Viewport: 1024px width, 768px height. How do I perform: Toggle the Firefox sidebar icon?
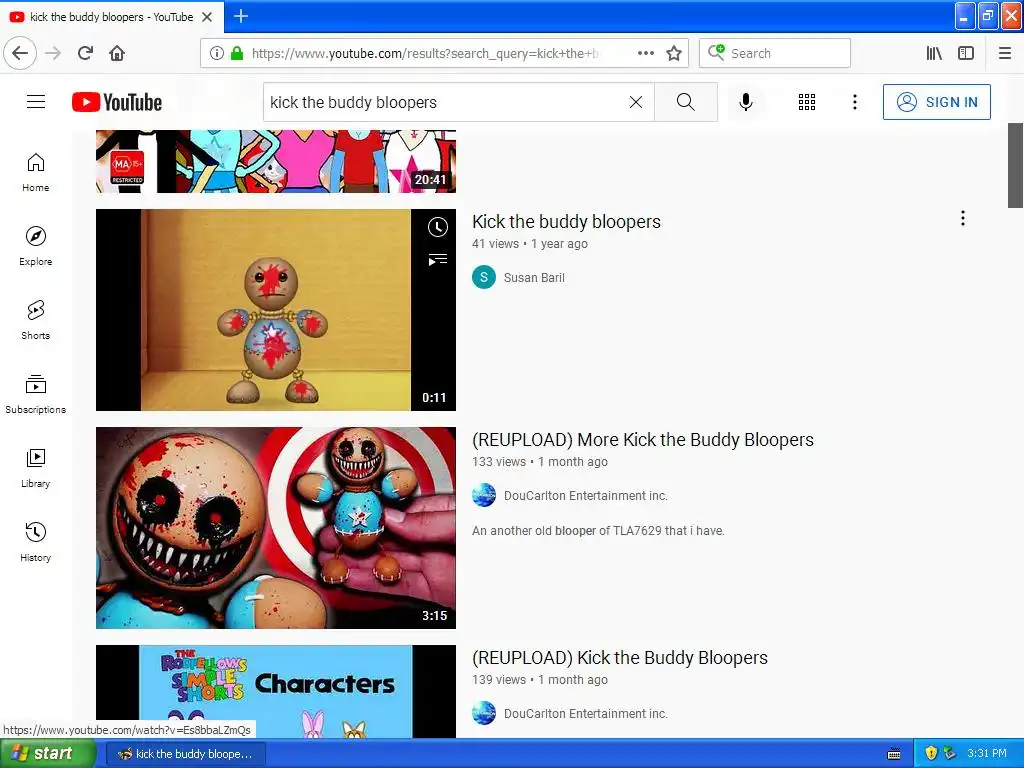pos(966,53)
